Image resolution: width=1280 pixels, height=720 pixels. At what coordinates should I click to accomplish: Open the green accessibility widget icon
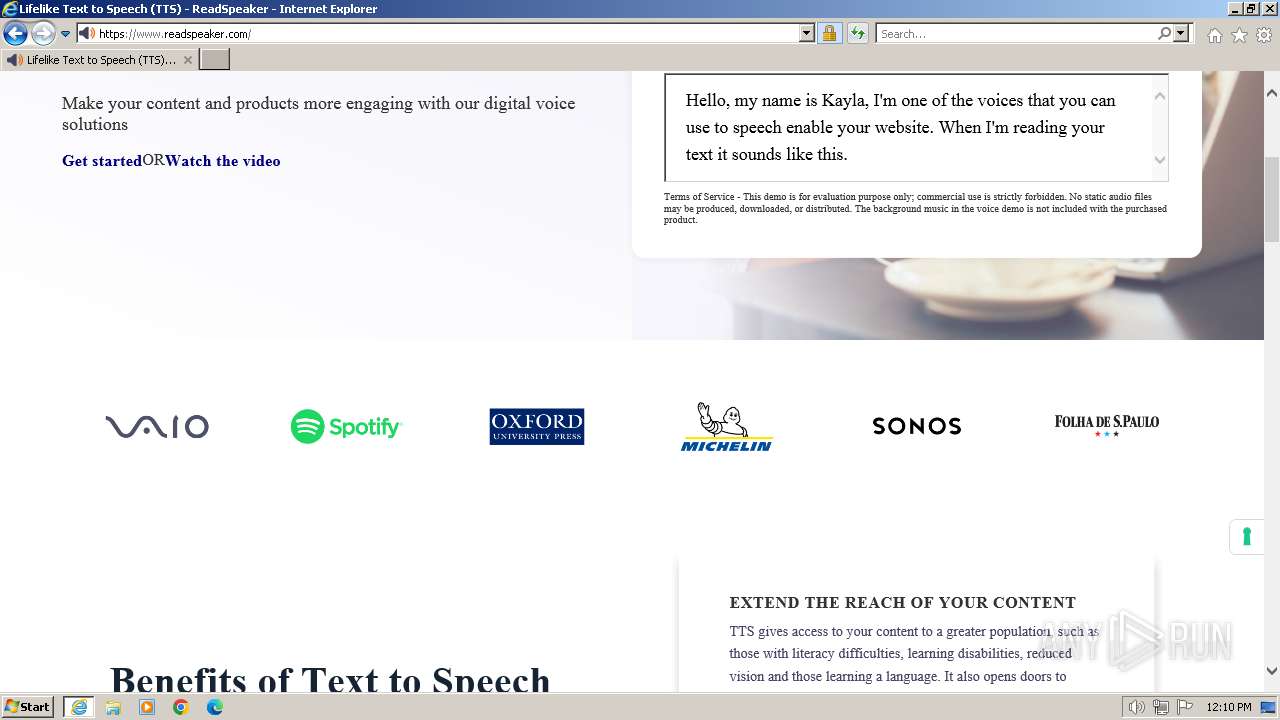pos(1246,537)
